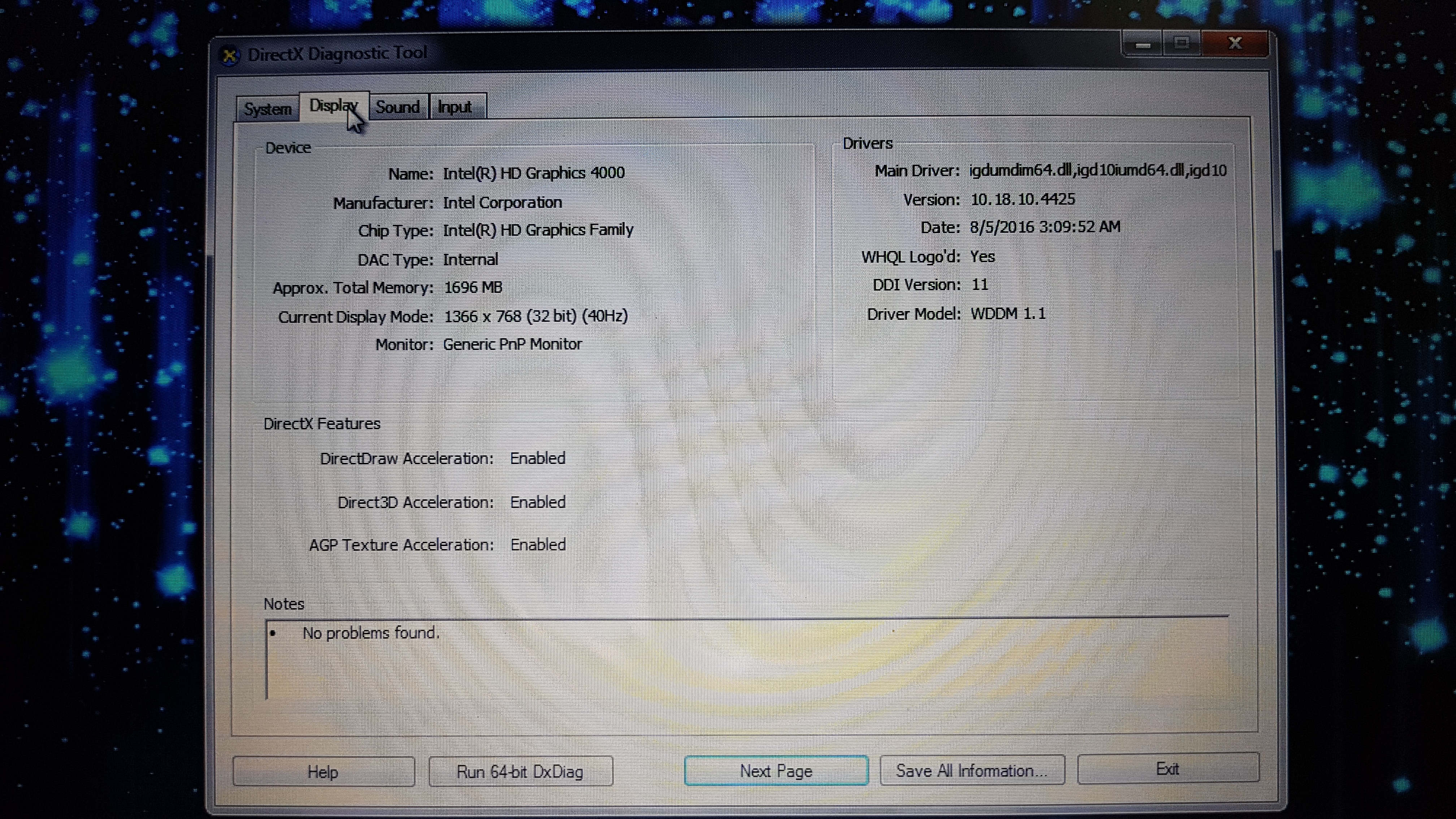Click the driver version 10.18.10.4425 value

pos(1022,199)
